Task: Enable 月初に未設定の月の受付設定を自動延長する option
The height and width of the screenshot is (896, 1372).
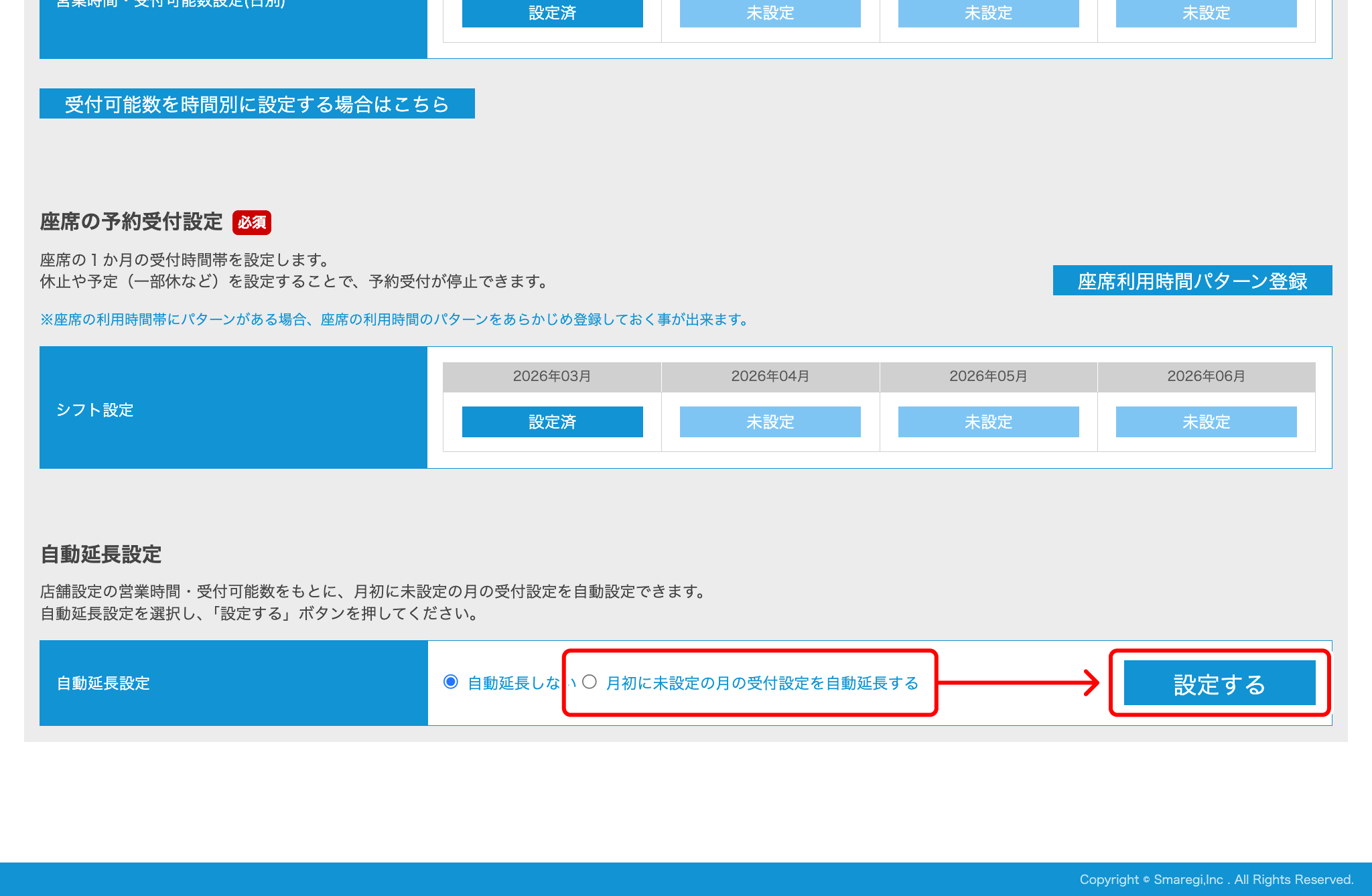Action: (590, 682)
